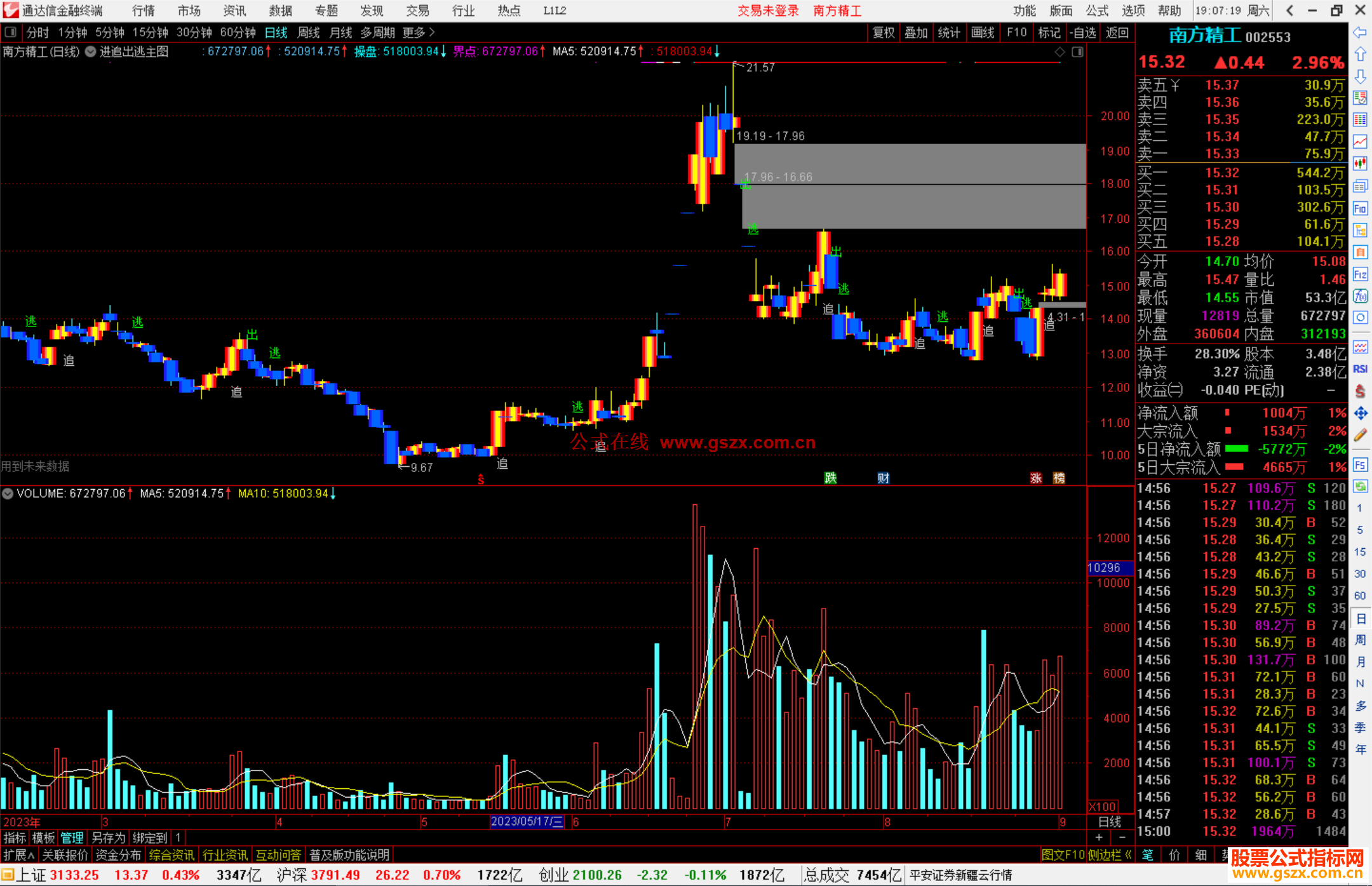Click the F10 info icon in right sidebar
The width and height of the screenshot is (1372, 886).
point(1360,208)
